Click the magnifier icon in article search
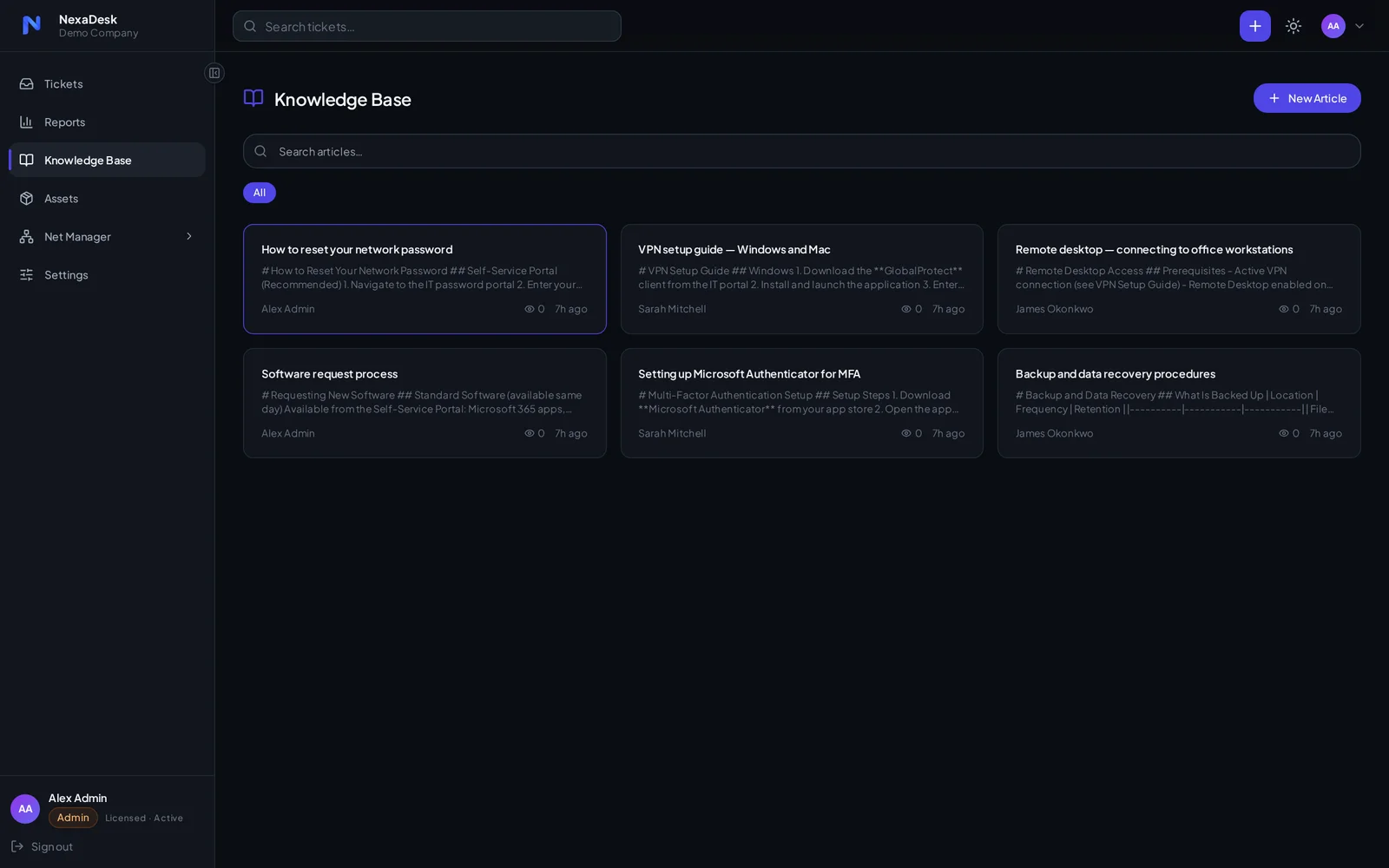1389x868 pixels. [x=260, y=151]
